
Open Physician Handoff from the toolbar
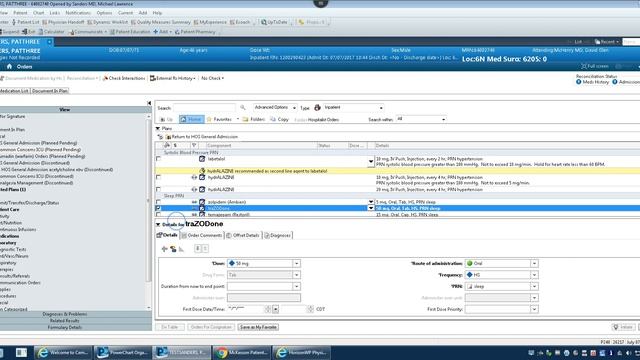pyautogui.click(x=63, y=22)
